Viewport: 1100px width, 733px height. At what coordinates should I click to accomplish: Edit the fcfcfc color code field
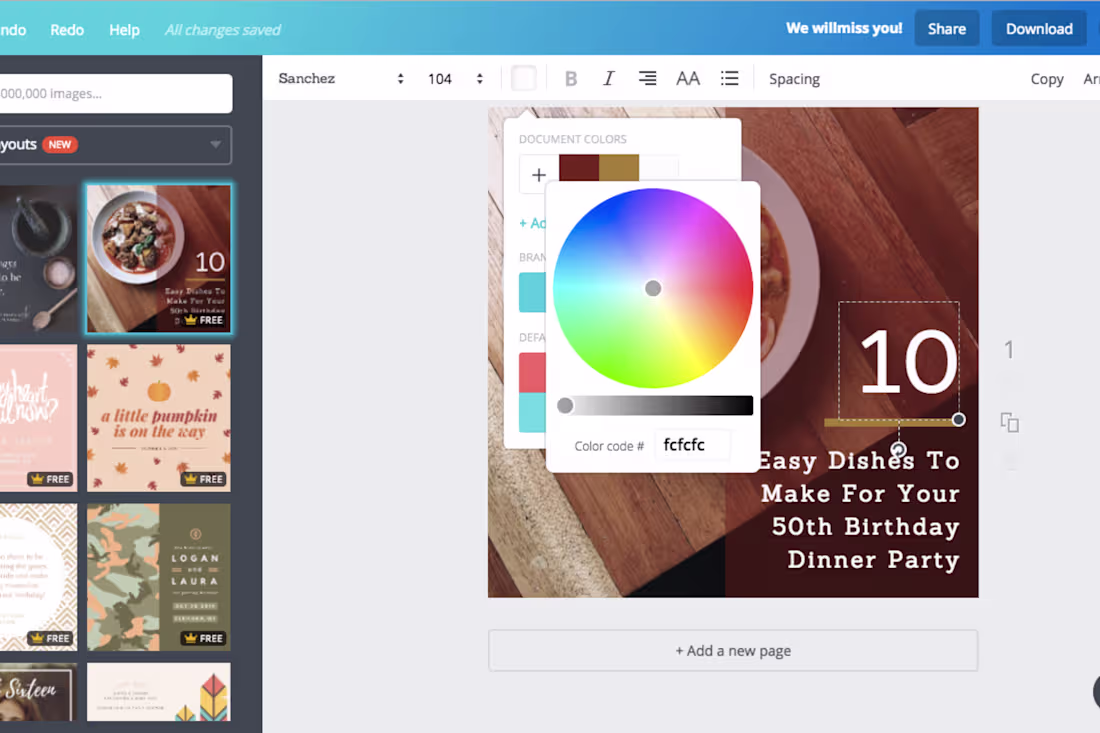coord(692,444)
